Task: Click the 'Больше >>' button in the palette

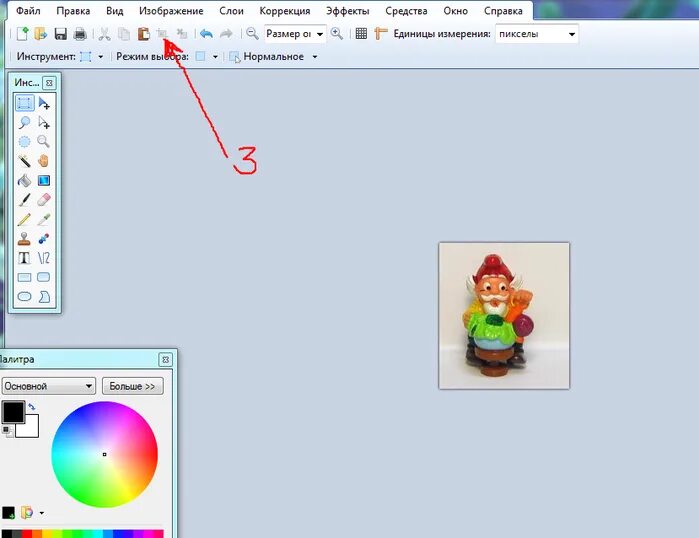Action: point(132,386)
